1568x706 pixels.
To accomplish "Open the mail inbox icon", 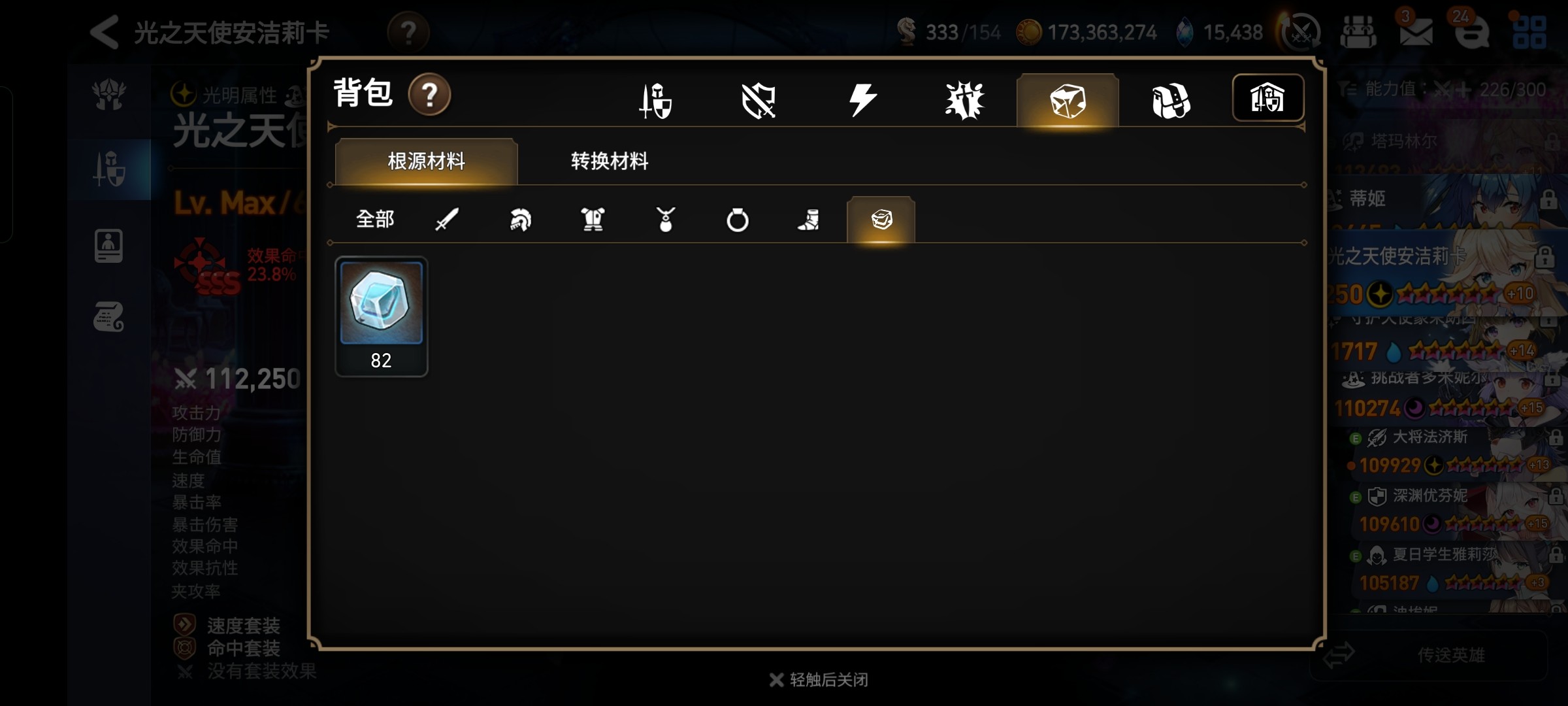I will tap(1416, 31).
